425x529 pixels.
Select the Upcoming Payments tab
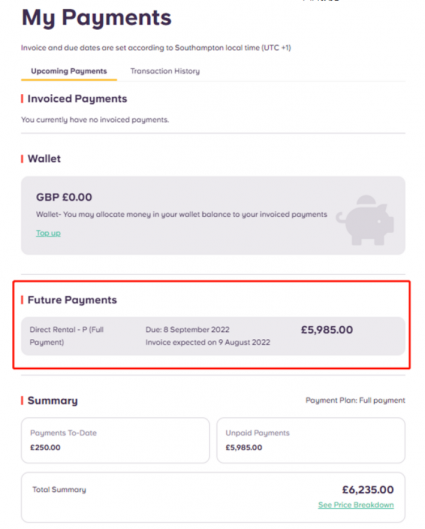69,71
